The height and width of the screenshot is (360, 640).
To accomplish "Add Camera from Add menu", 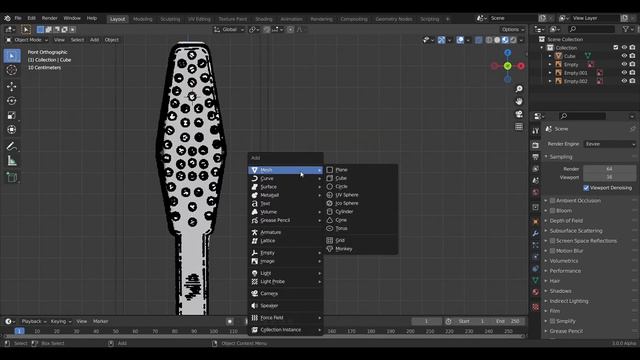I will click(285, 293).
